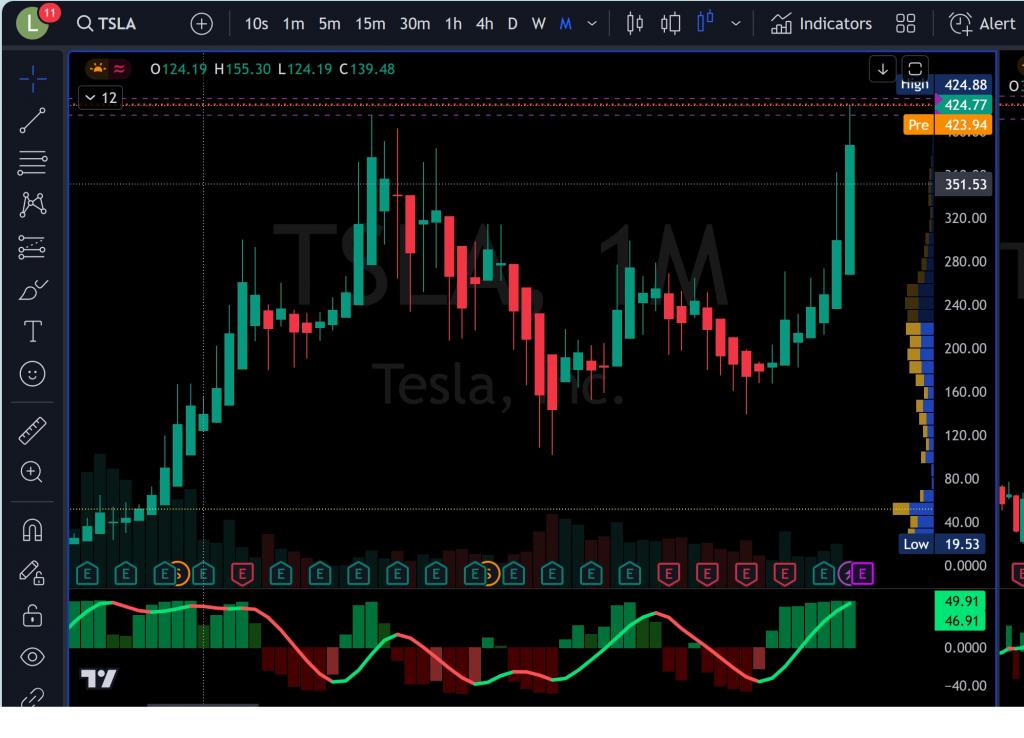Open the four-square layout icon
Screen dimensions: 1024x738
[x=905, y=24]
